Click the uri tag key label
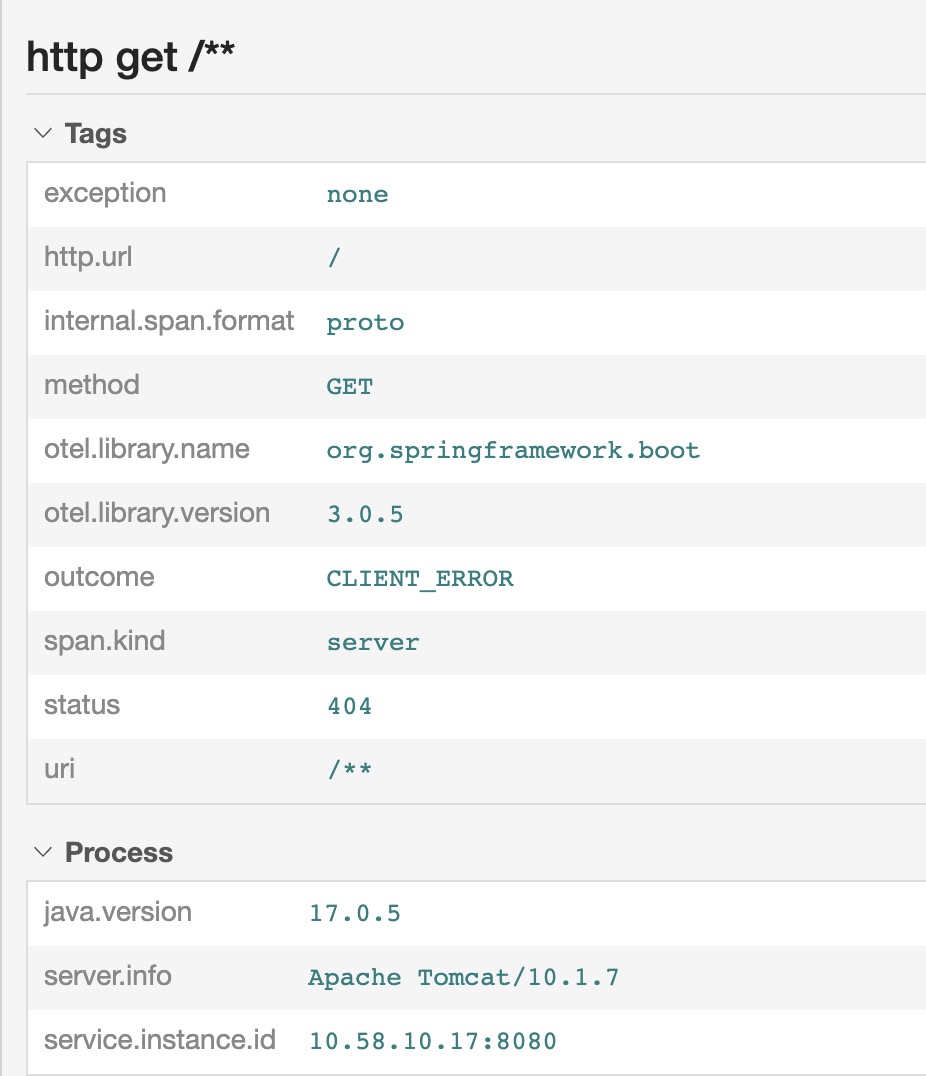 [59, 769]
